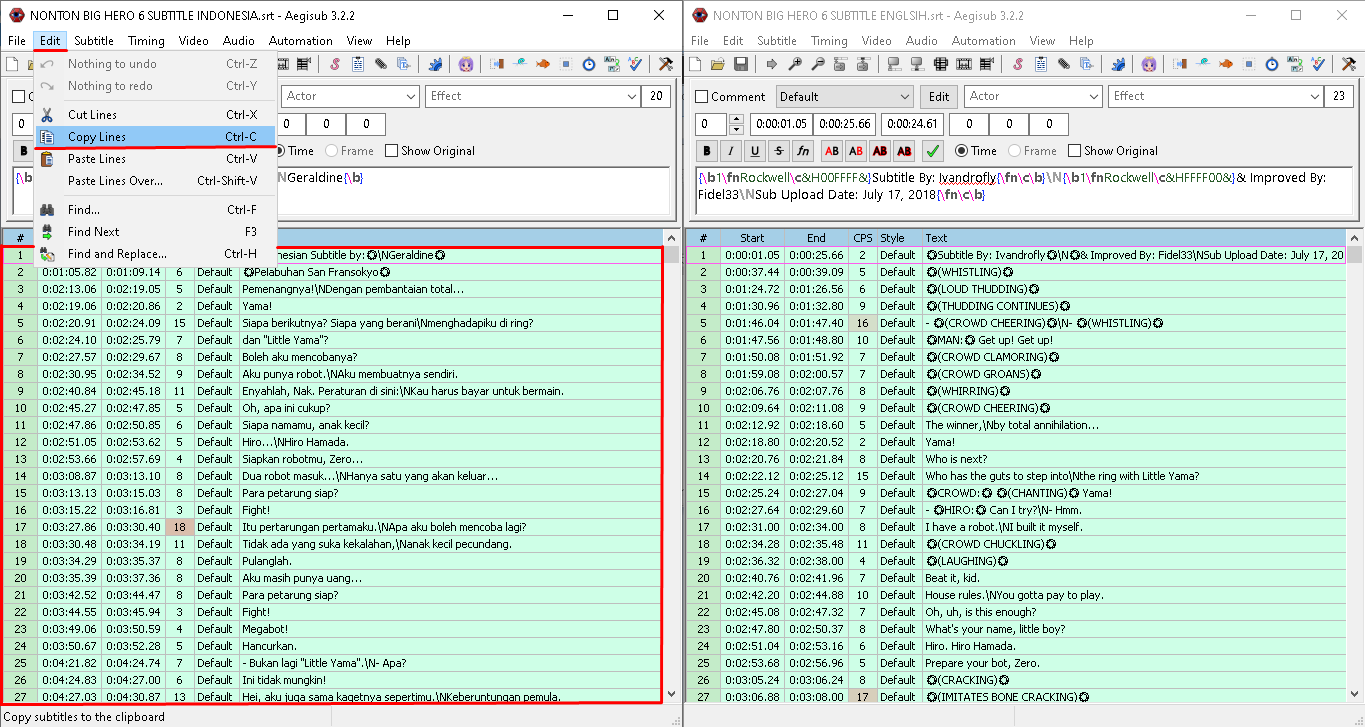This screenshot has width=1365, height=727.
Task: Click style Edit button in English window
Action: (938, 97)
